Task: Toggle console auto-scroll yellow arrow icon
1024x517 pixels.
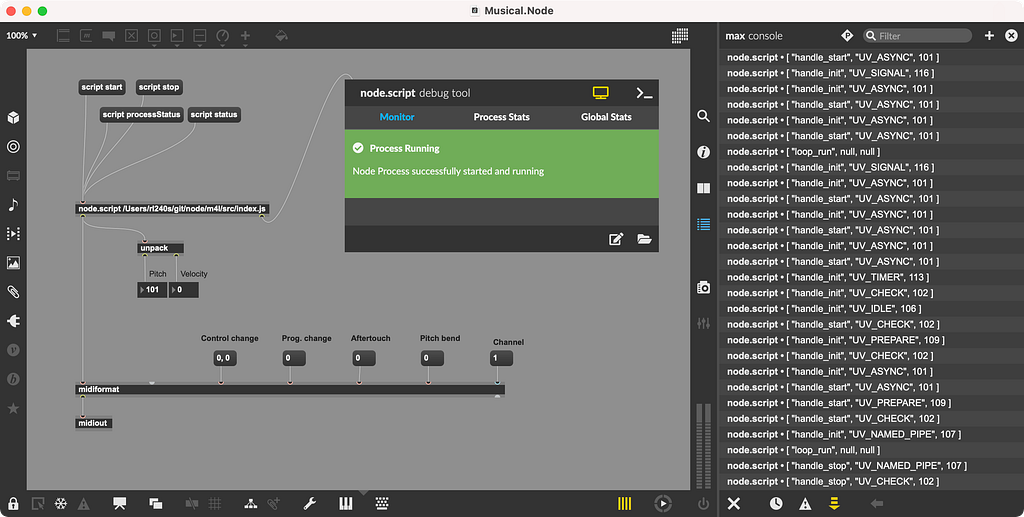Action: tap(833, 504)
